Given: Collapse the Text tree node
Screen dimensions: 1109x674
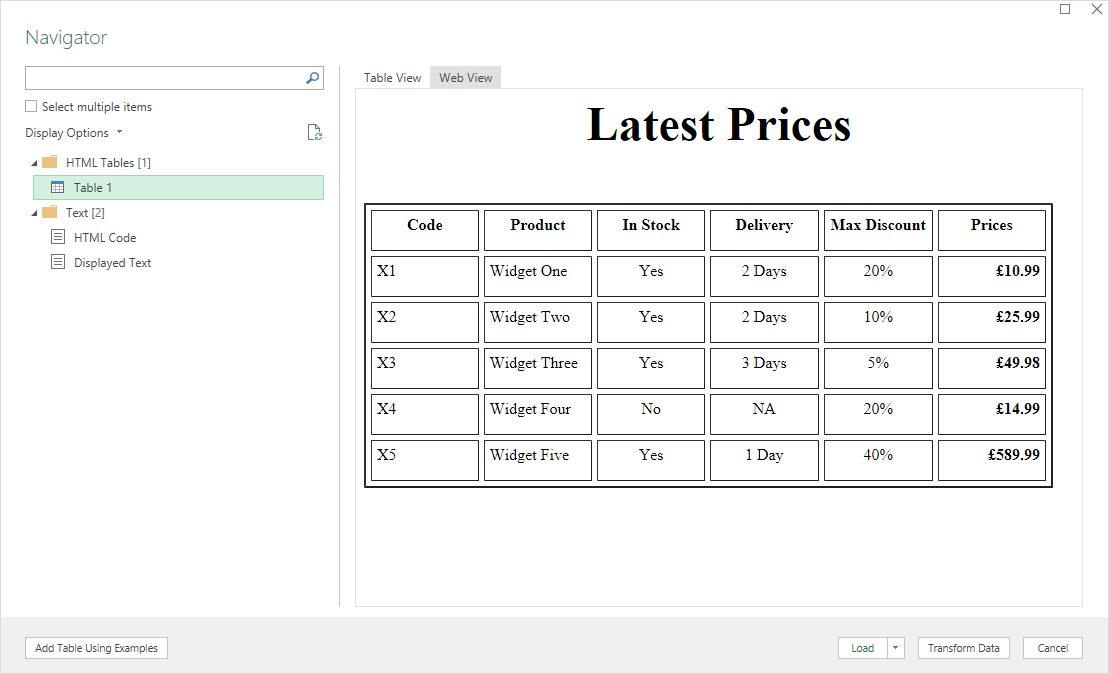Looking at the screenshot, I should 35,213.
